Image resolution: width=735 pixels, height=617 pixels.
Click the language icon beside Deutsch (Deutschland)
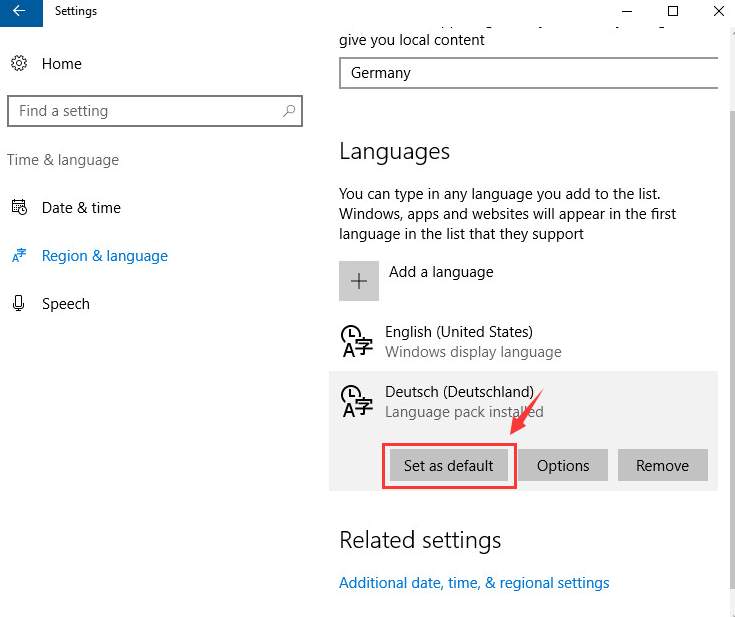(x=357, y=401)
